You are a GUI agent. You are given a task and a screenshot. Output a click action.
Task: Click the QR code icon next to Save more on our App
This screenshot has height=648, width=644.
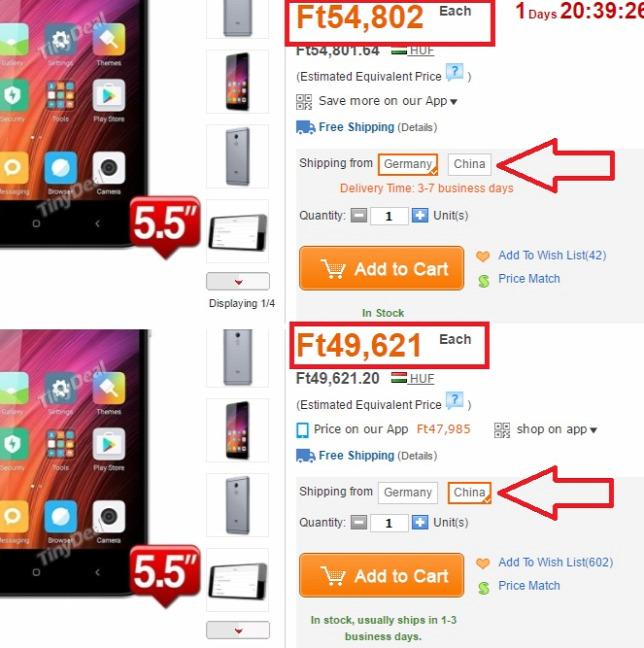point(304,102)
